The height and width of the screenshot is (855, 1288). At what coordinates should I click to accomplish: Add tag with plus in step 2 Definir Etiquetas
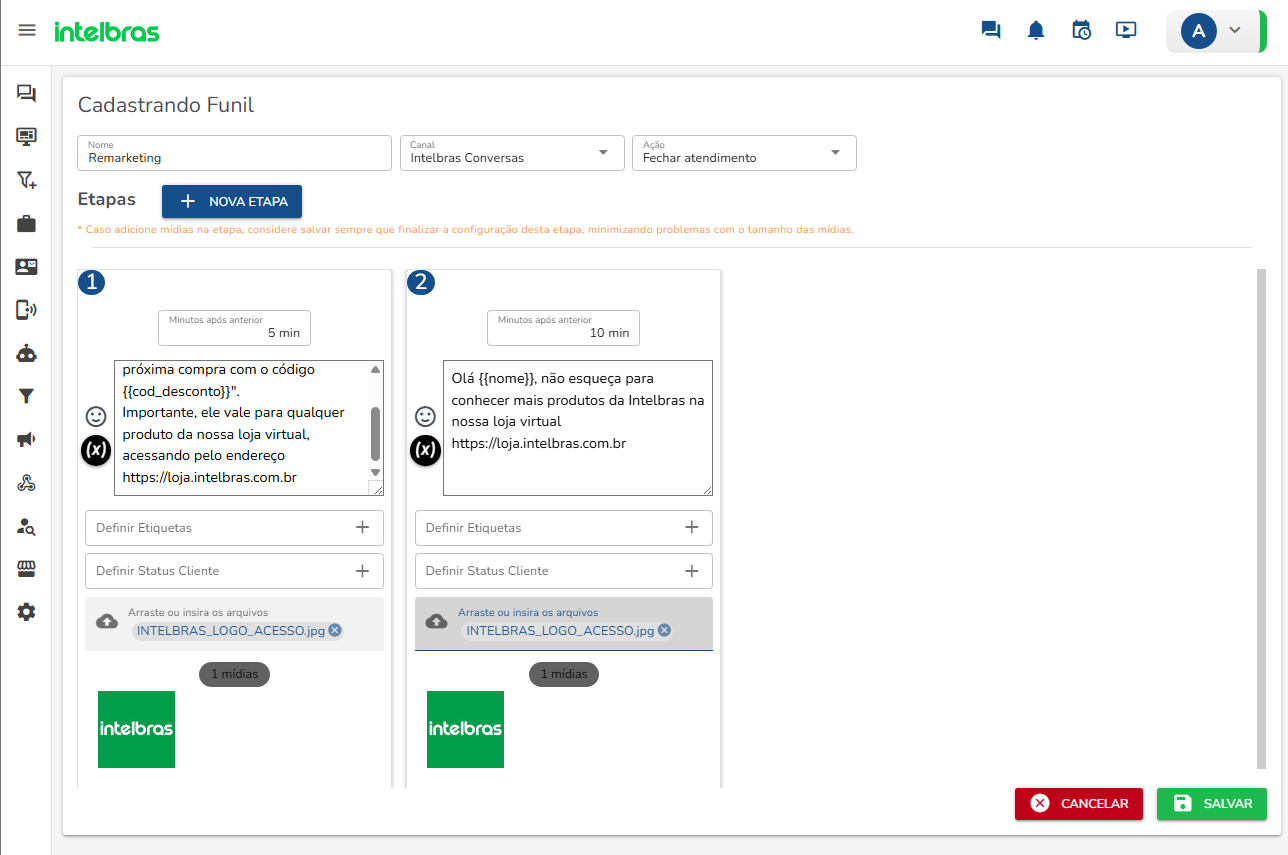click(691, 527)
